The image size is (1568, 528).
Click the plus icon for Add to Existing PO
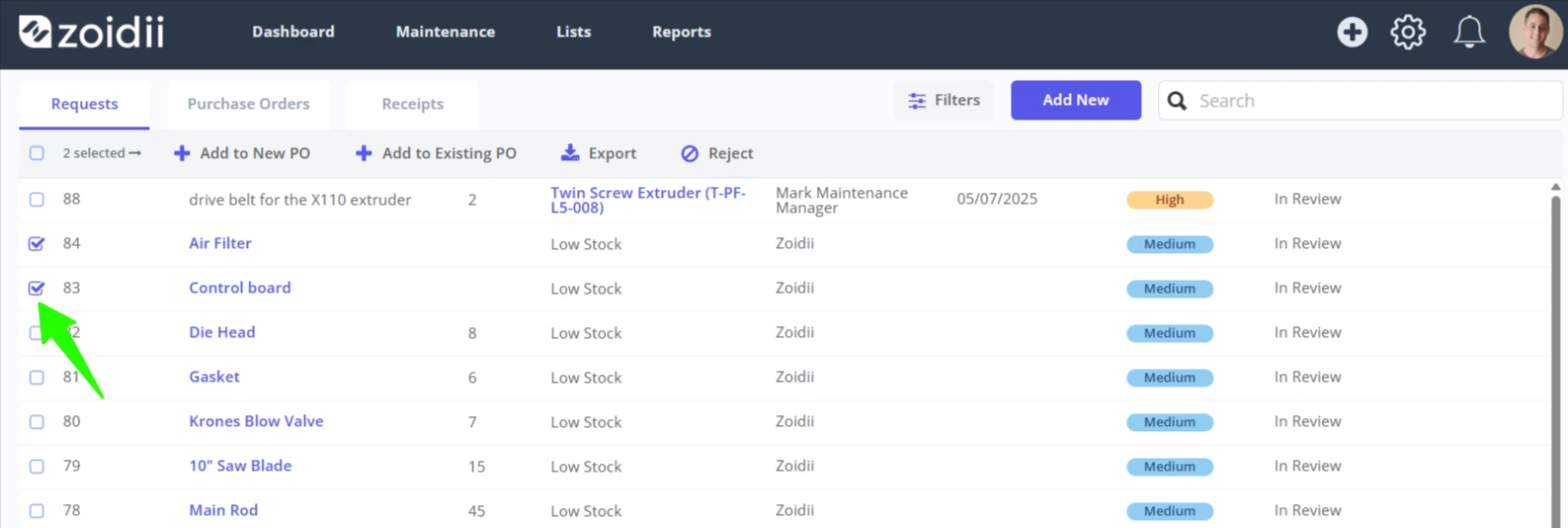click(364, 153)
